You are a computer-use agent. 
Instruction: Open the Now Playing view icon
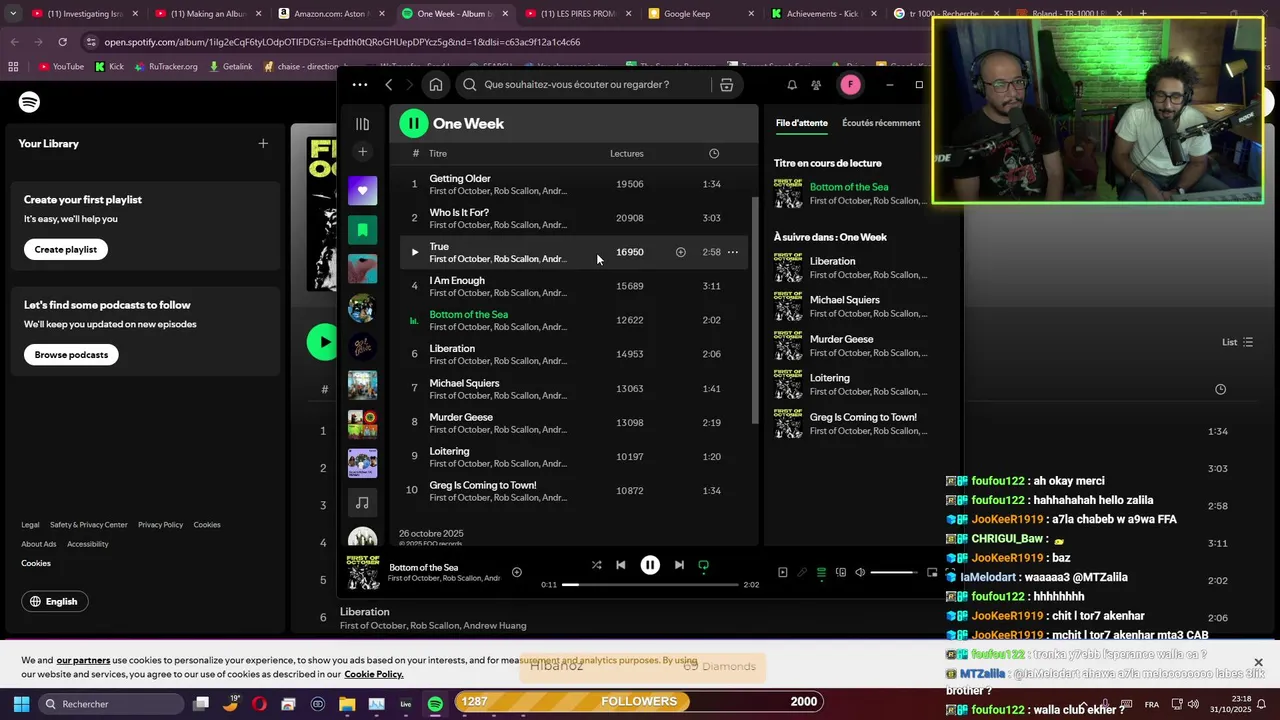click(x=782, y=573)
